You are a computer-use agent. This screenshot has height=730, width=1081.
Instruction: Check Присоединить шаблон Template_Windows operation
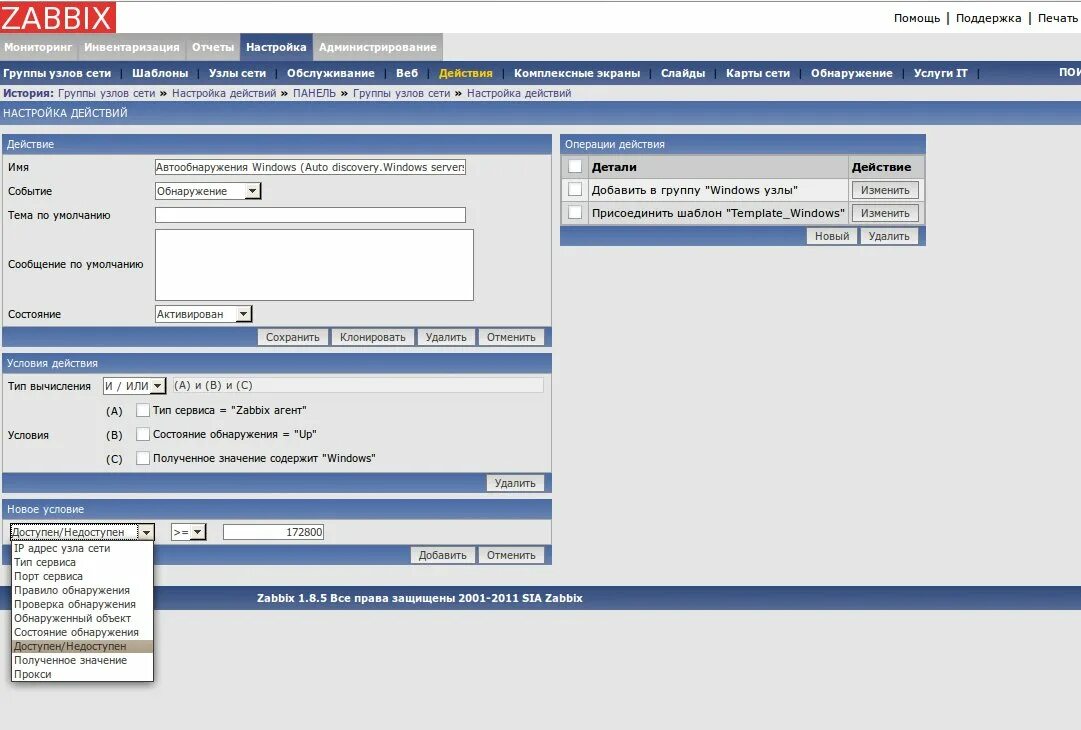point(575,212)
